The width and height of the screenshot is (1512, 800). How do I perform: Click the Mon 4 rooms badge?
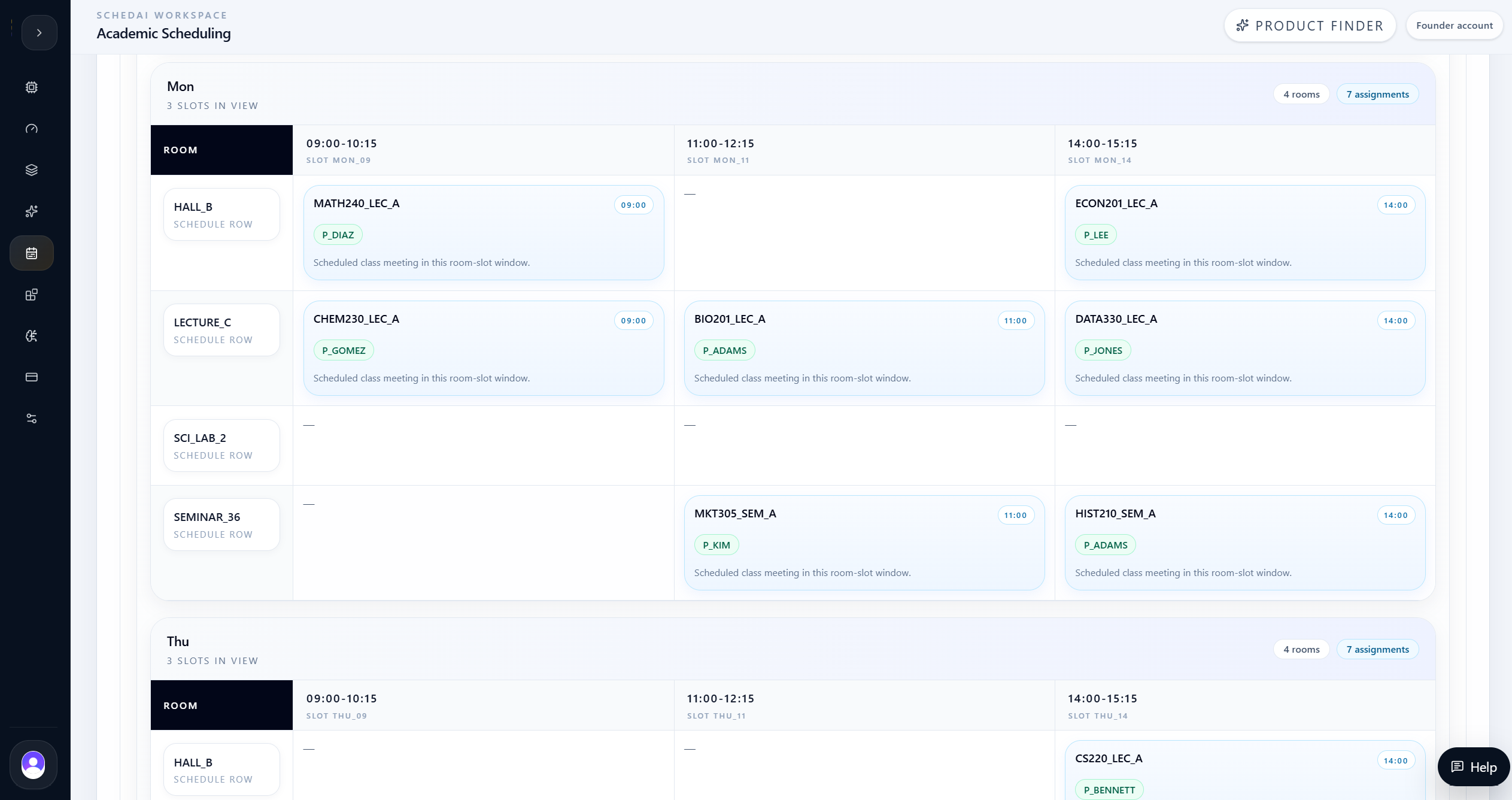click(x=1301, y=94)
